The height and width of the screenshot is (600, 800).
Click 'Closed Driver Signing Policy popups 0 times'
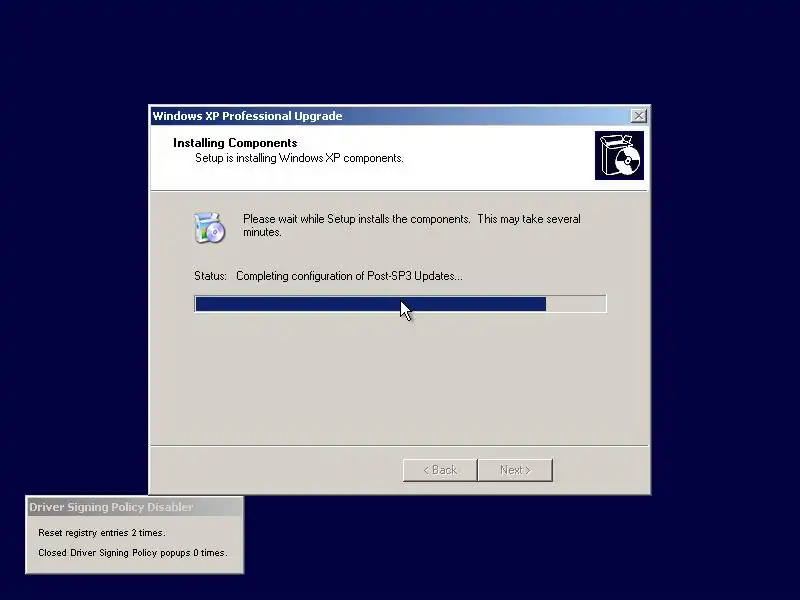pyautogui.click(x=133, y=553)
